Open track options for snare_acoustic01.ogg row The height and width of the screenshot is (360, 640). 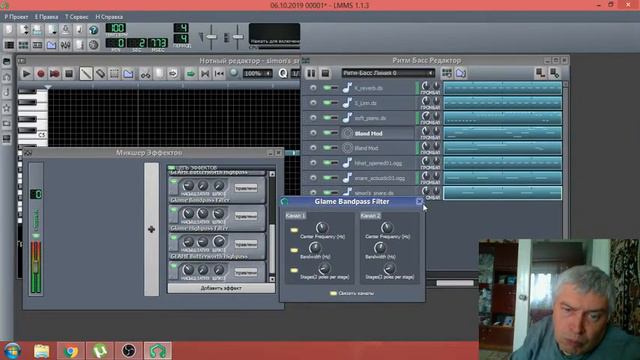[313, 178]
